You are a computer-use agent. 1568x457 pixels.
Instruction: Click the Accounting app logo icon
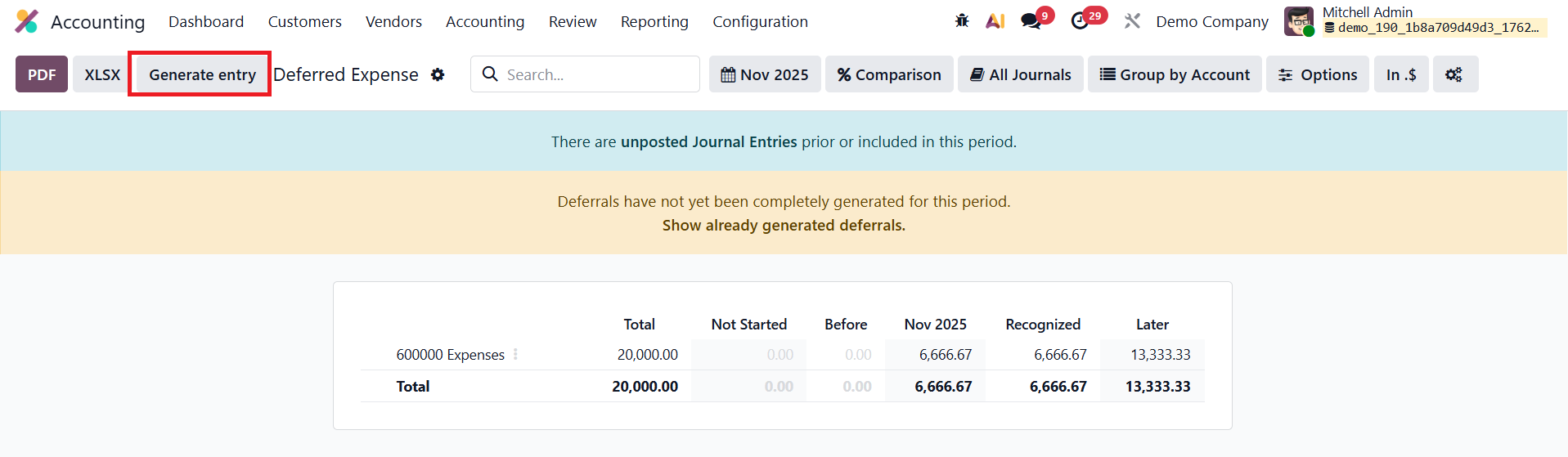(x=26, y=21)
